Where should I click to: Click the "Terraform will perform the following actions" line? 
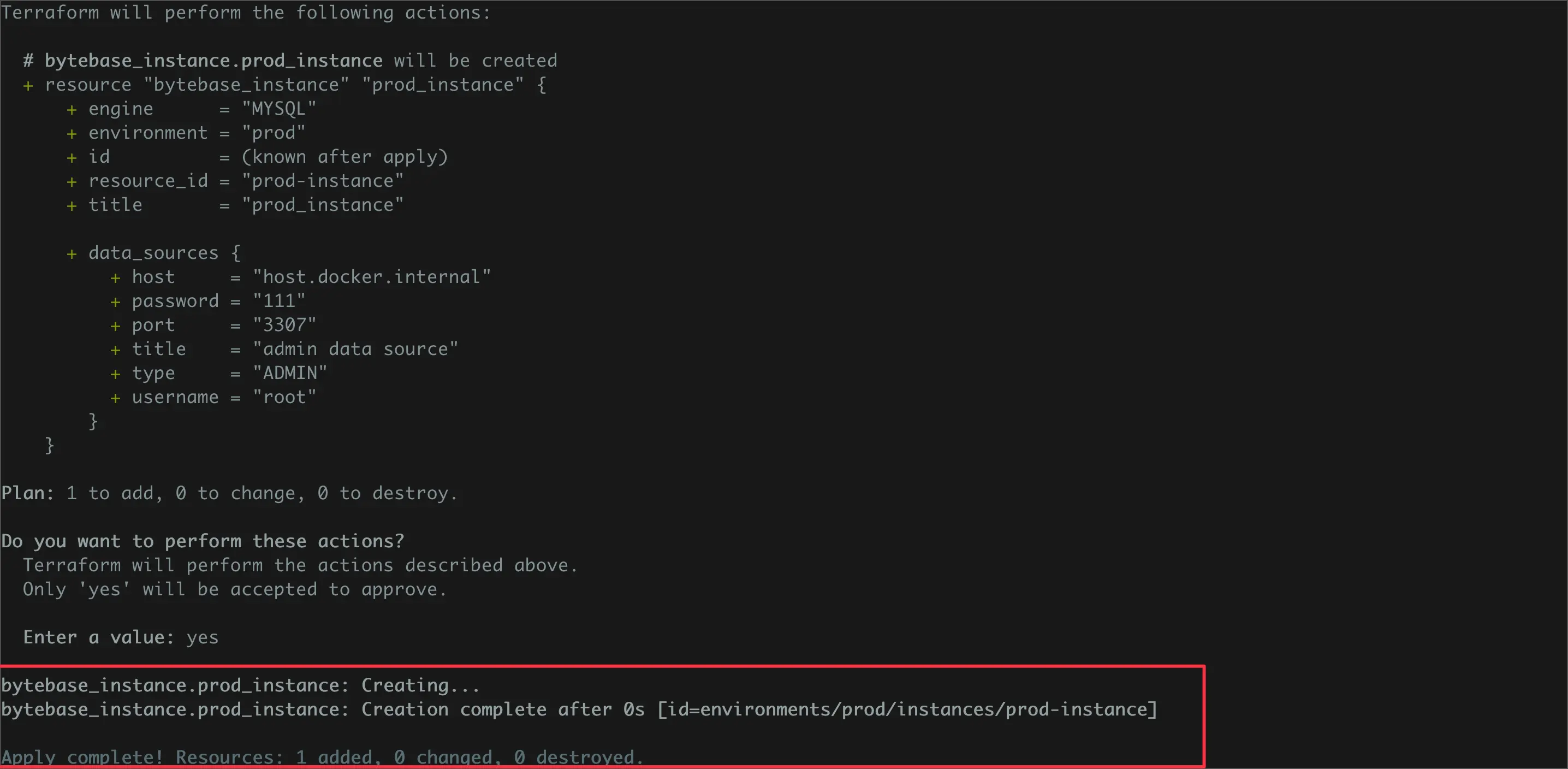[245, 13]
